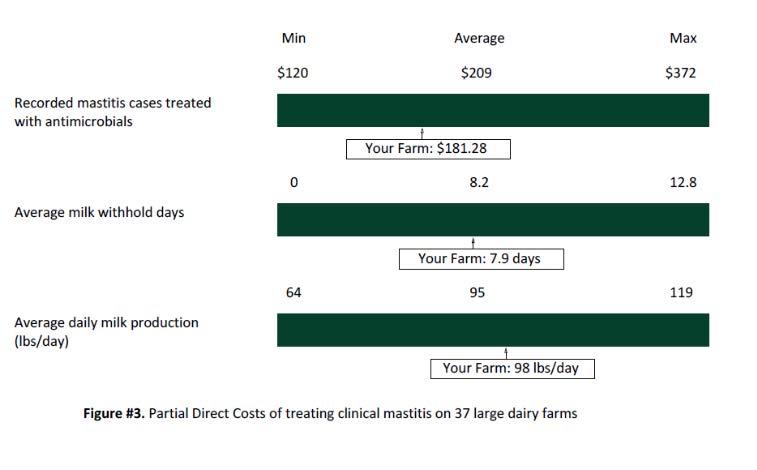Select the $372 maximum cost value

[682, 73]
